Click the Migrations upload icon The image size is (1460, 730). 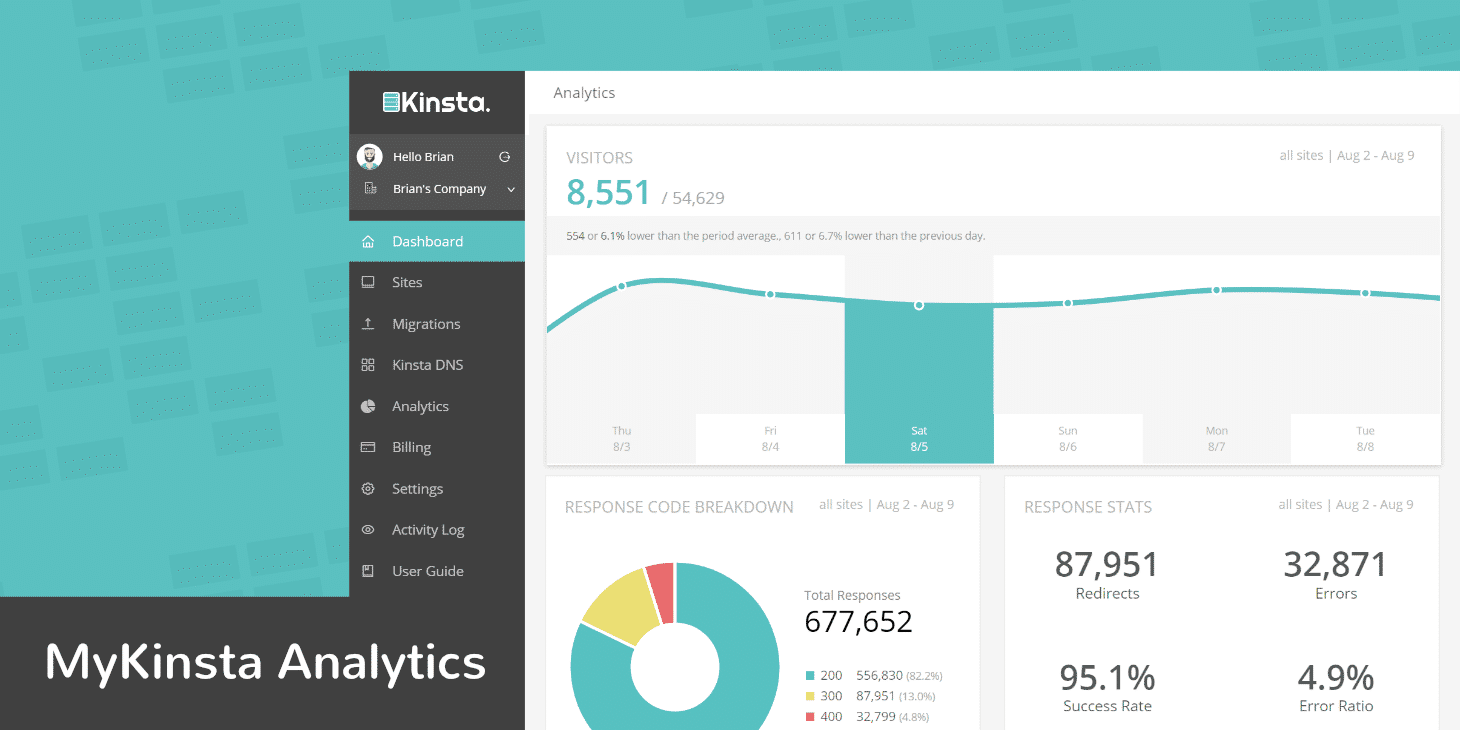[x=368, y=323]
